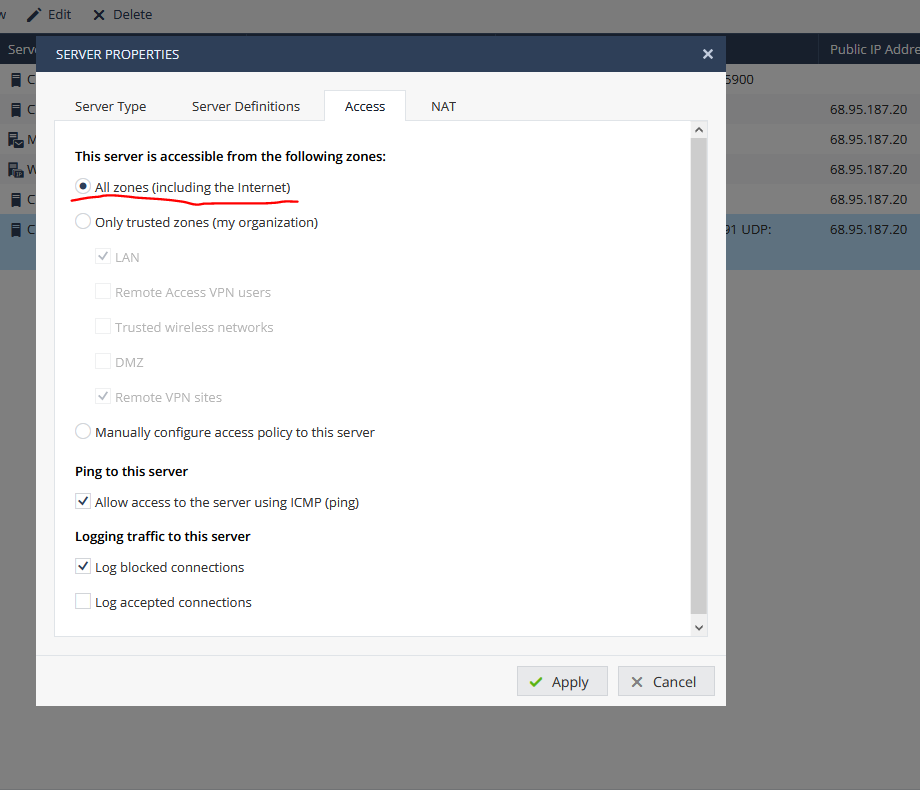Switch to the Server Type tab
This screenshot has height=790, width=920.
pyautogui.click(x=110, y=106)
